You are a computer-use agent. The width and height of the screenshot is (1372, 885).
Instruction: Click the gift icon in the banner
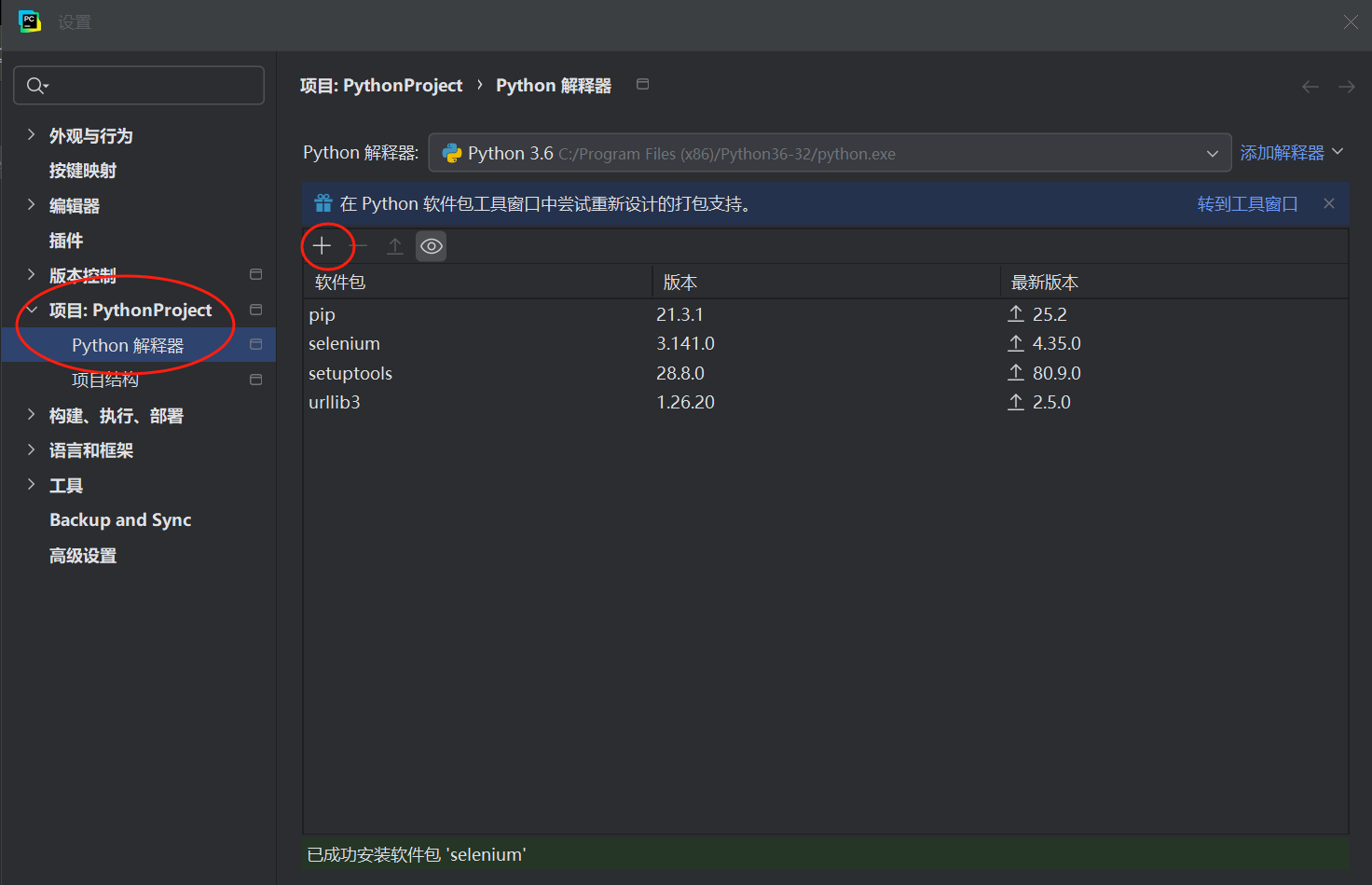[323, 203]
